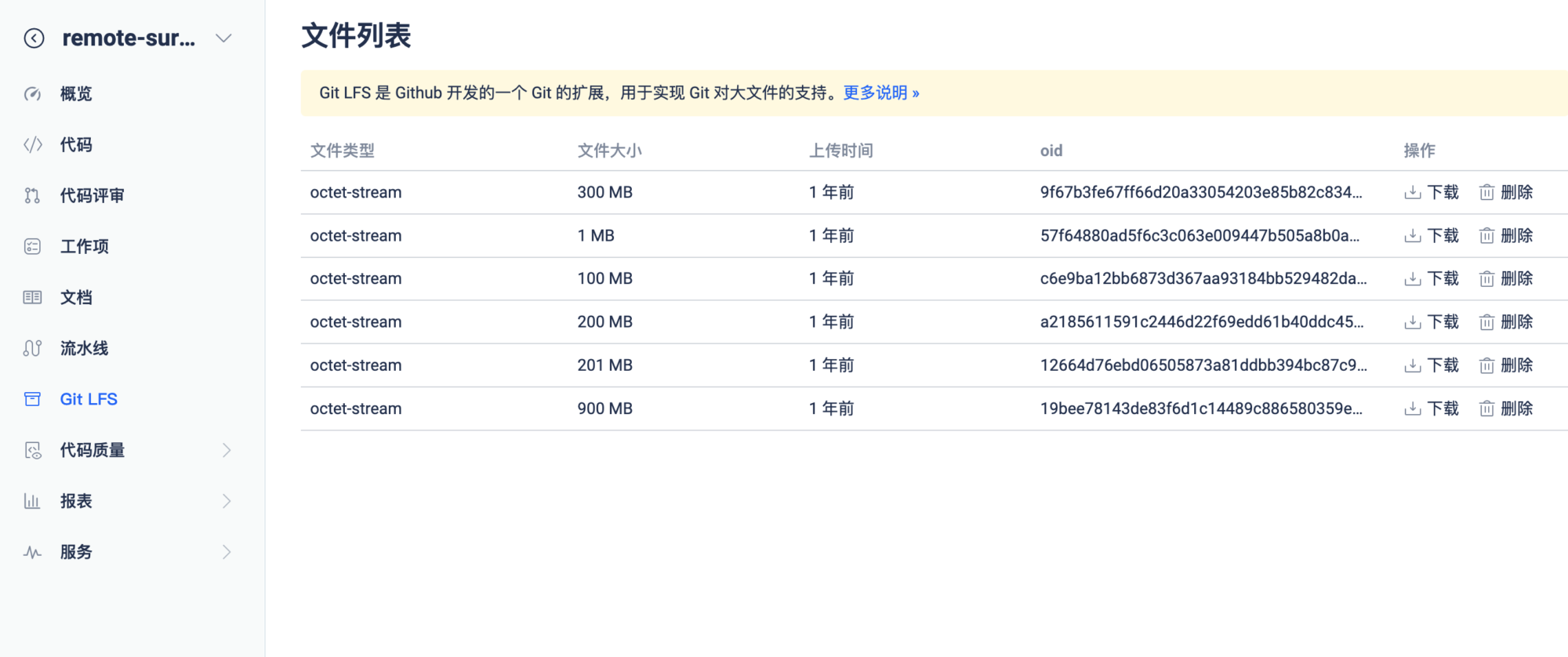The height and width of the screenshot is (657, 1568).
Task: Click the 900 MB size cell
Action: point(604,408)
